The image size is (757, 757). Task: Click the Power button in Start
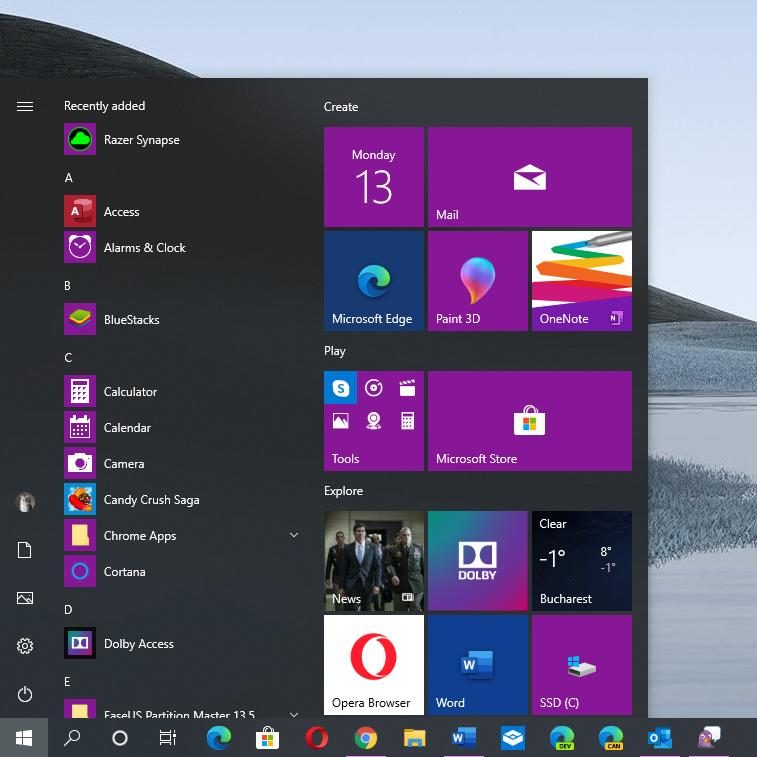coord(25,694)
